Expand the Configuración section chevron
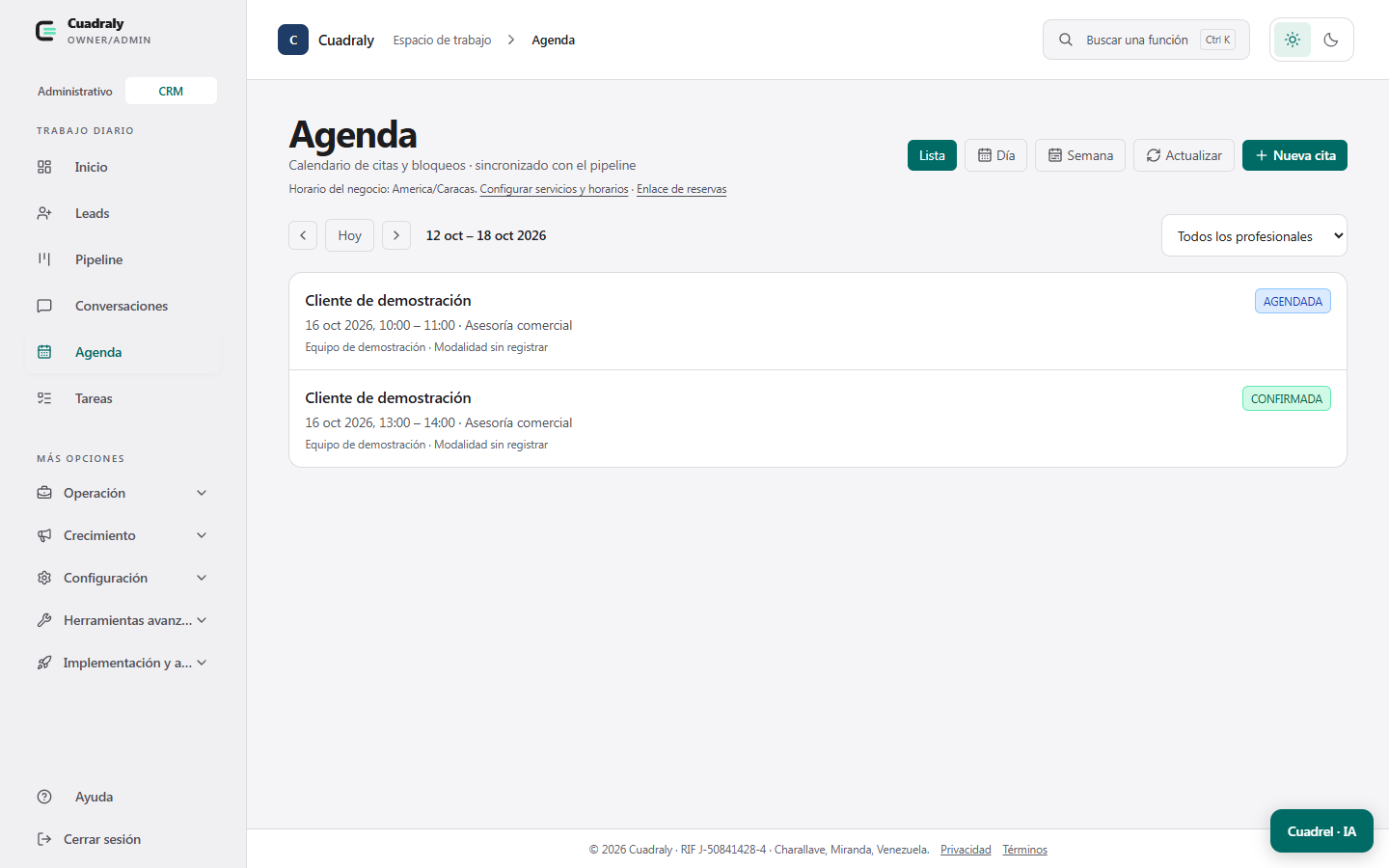The width and height of the screenshot is (1389, 868). pyautogui.click(x=202, y=578)
